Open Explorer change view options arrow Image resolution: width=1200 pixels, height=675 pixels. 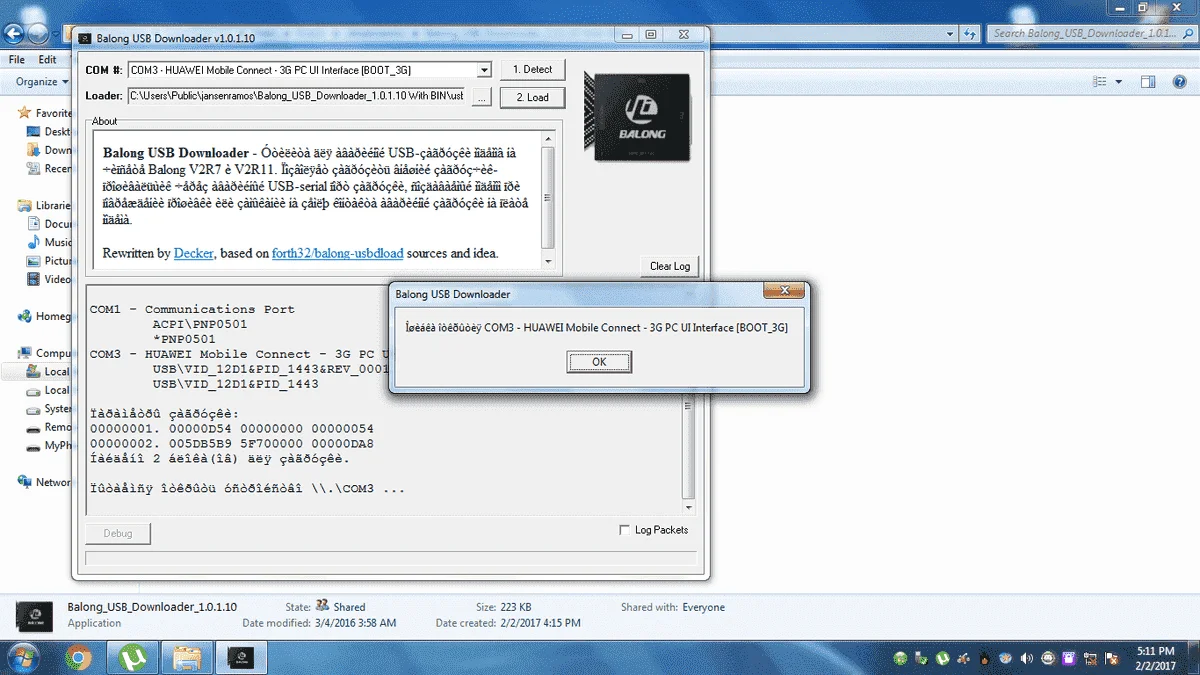[1119, 82]
